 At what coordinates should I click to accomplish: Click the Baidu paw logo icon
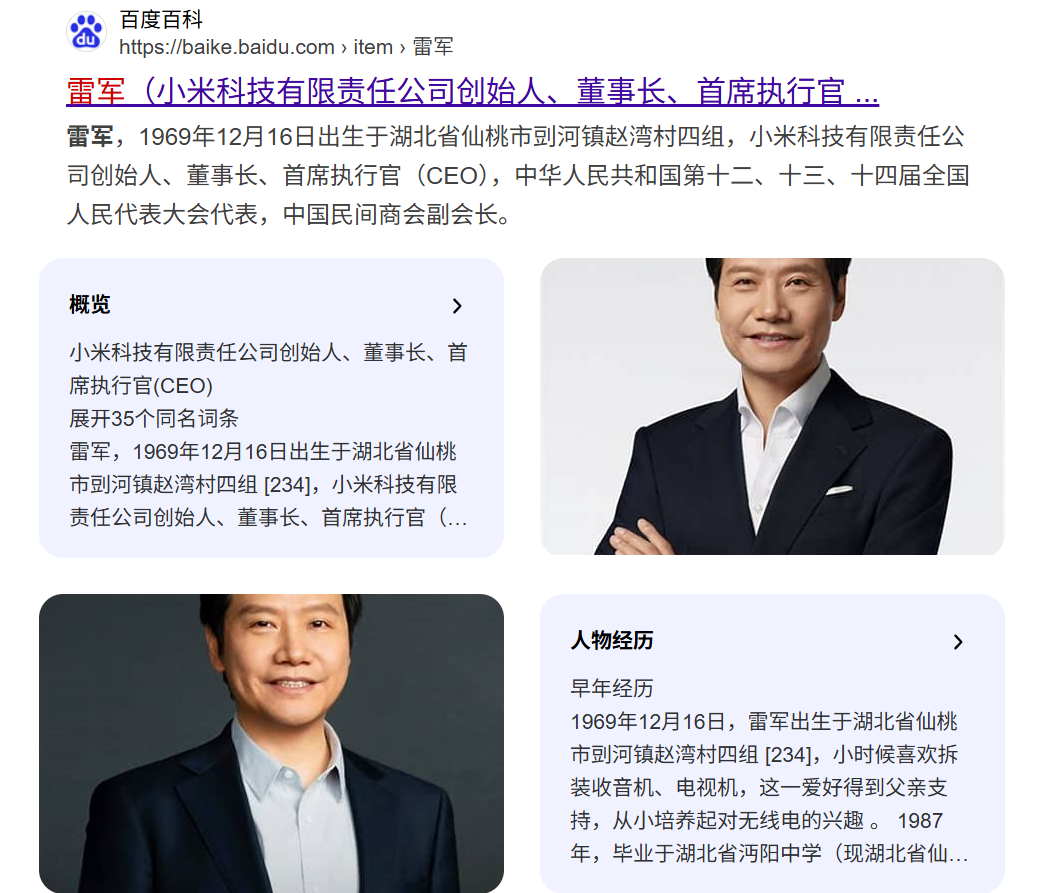pos(86,31)
